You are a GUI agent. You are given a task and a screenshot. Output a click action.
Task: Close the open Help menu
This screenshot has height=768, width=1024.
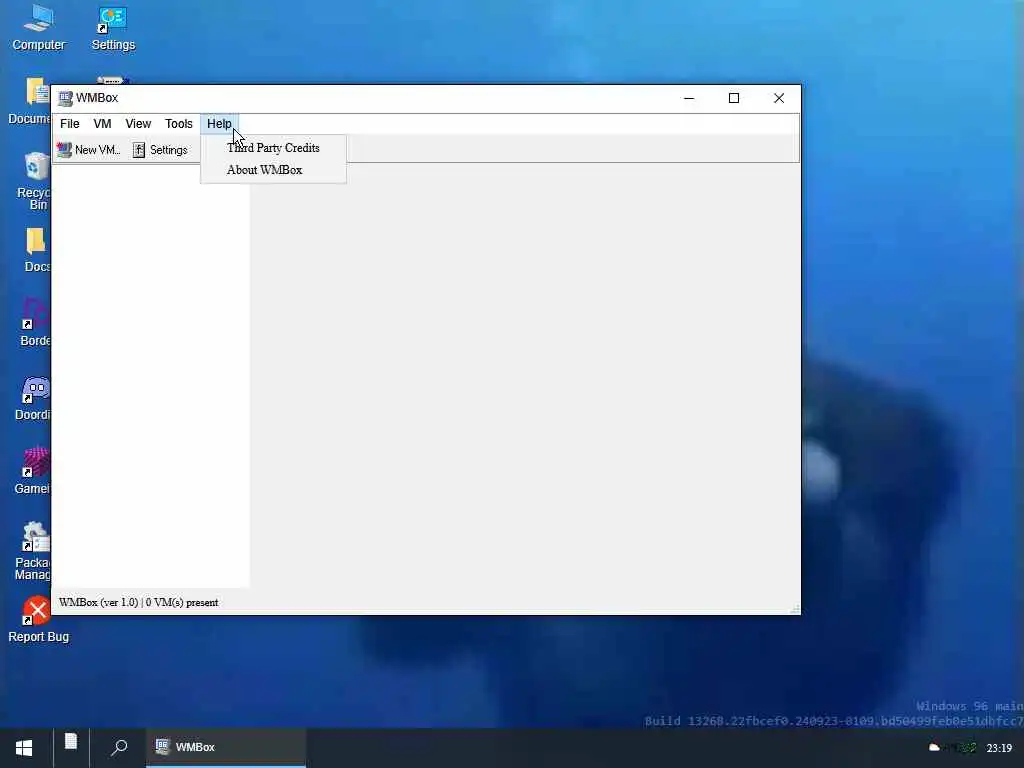[219, 123]
